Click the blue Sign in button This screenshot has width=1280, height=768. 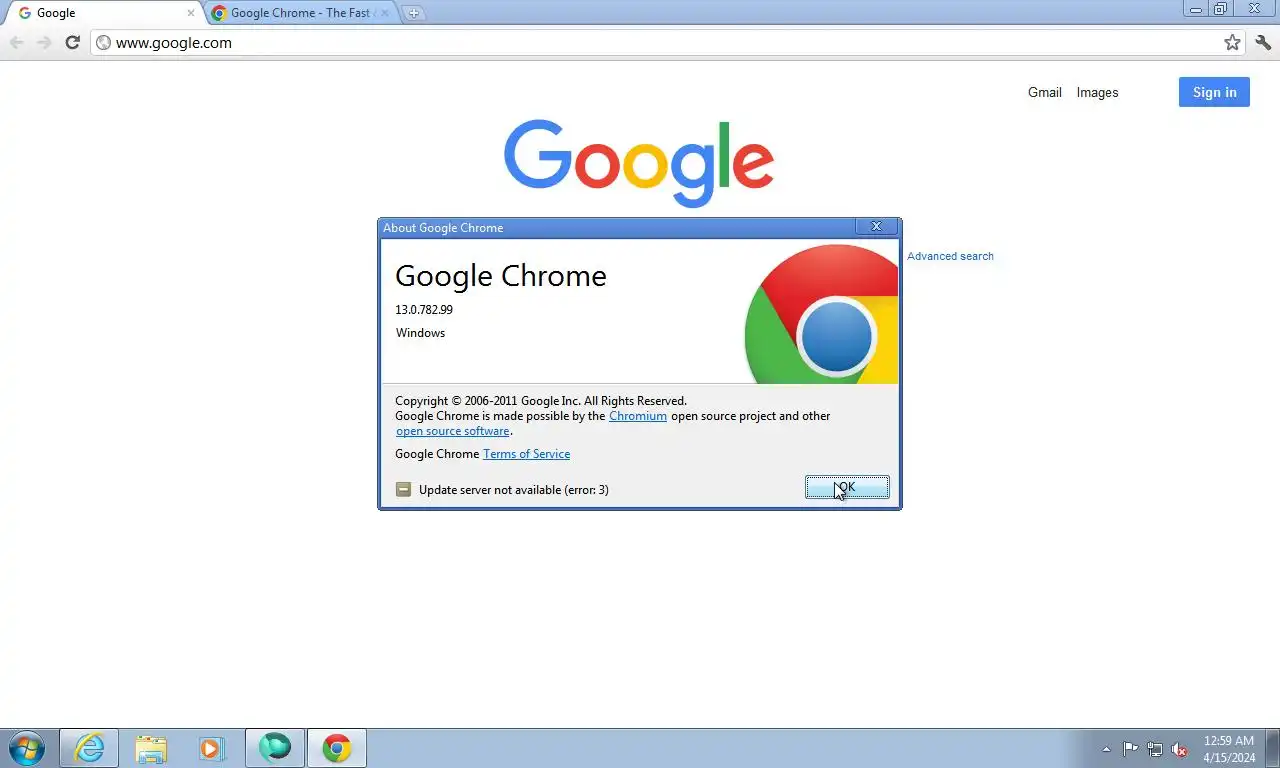click(1214, 92)
